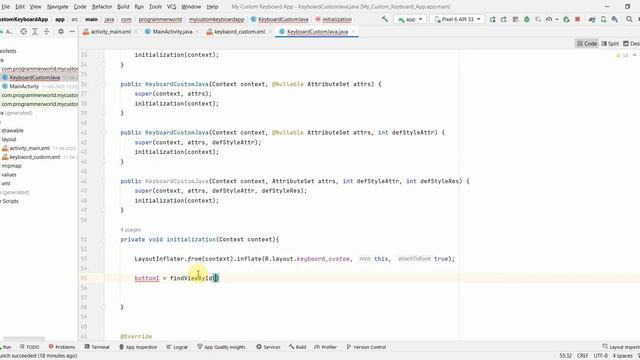Select keybaord_custom.xml in layout folder
Image resolution: width=640 pixels, height=360 pixels.
(35, 157)
